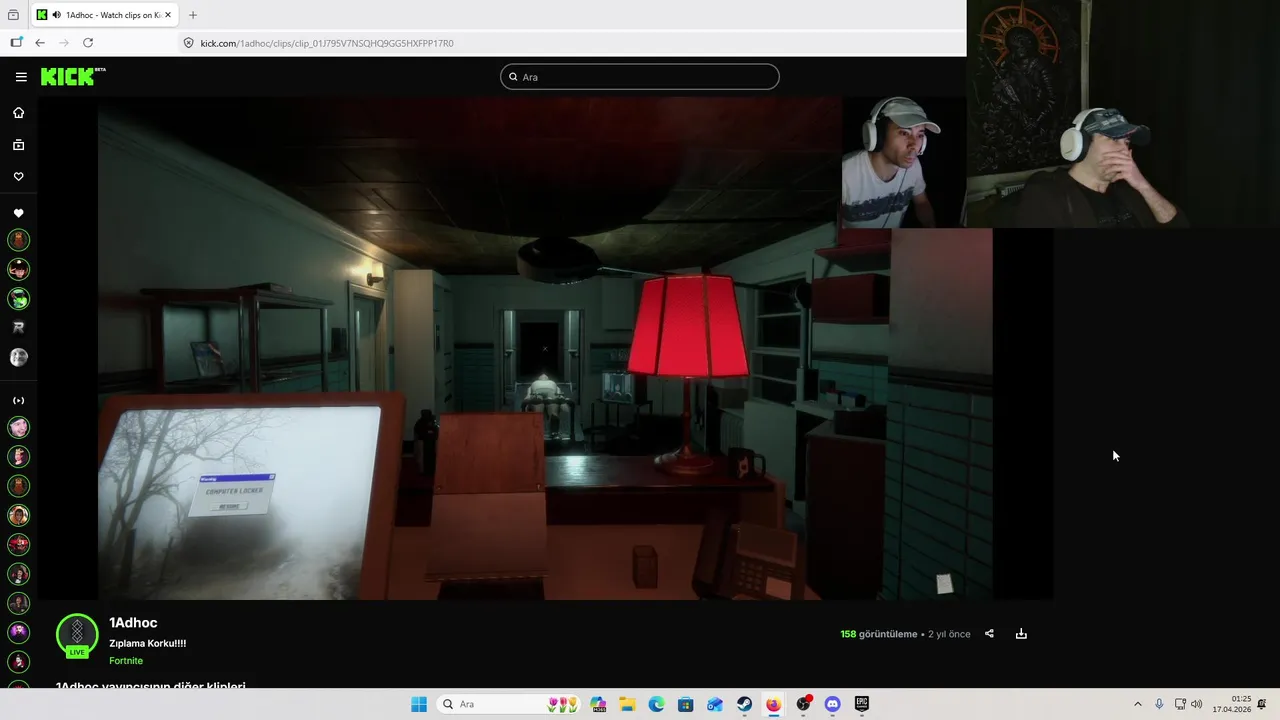The width and height of the screenshot is (1280, 720).
Task: Show hidden system tray icons
Action: tap(1137, 704)
